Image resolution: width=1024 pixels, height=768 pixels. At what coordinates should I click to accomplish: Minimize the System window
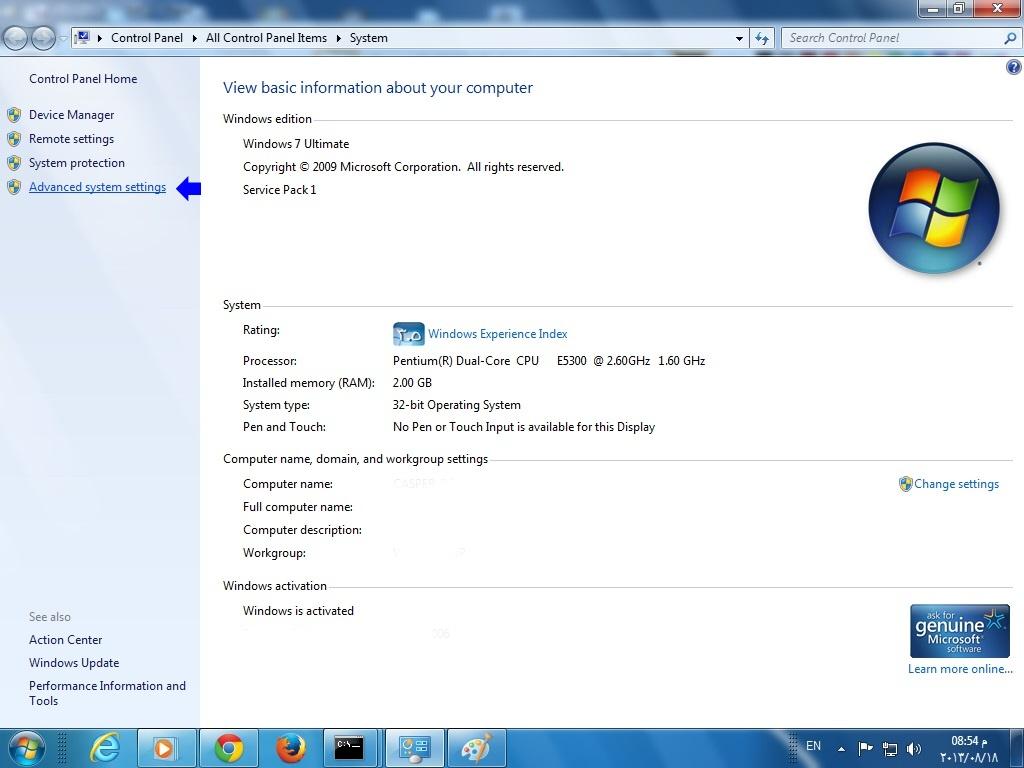click(x=932, y=8)
